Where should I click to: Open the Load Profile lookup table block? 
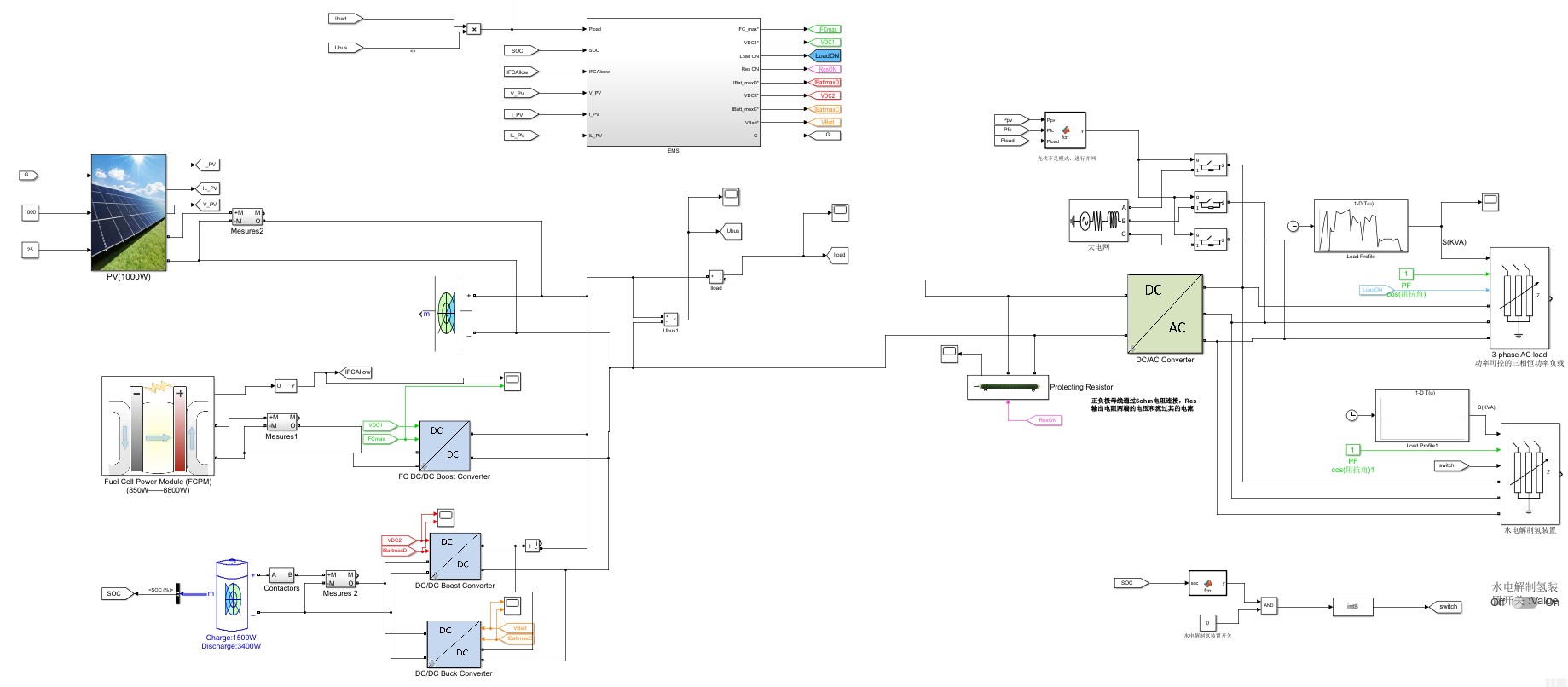coord(1360,226)
